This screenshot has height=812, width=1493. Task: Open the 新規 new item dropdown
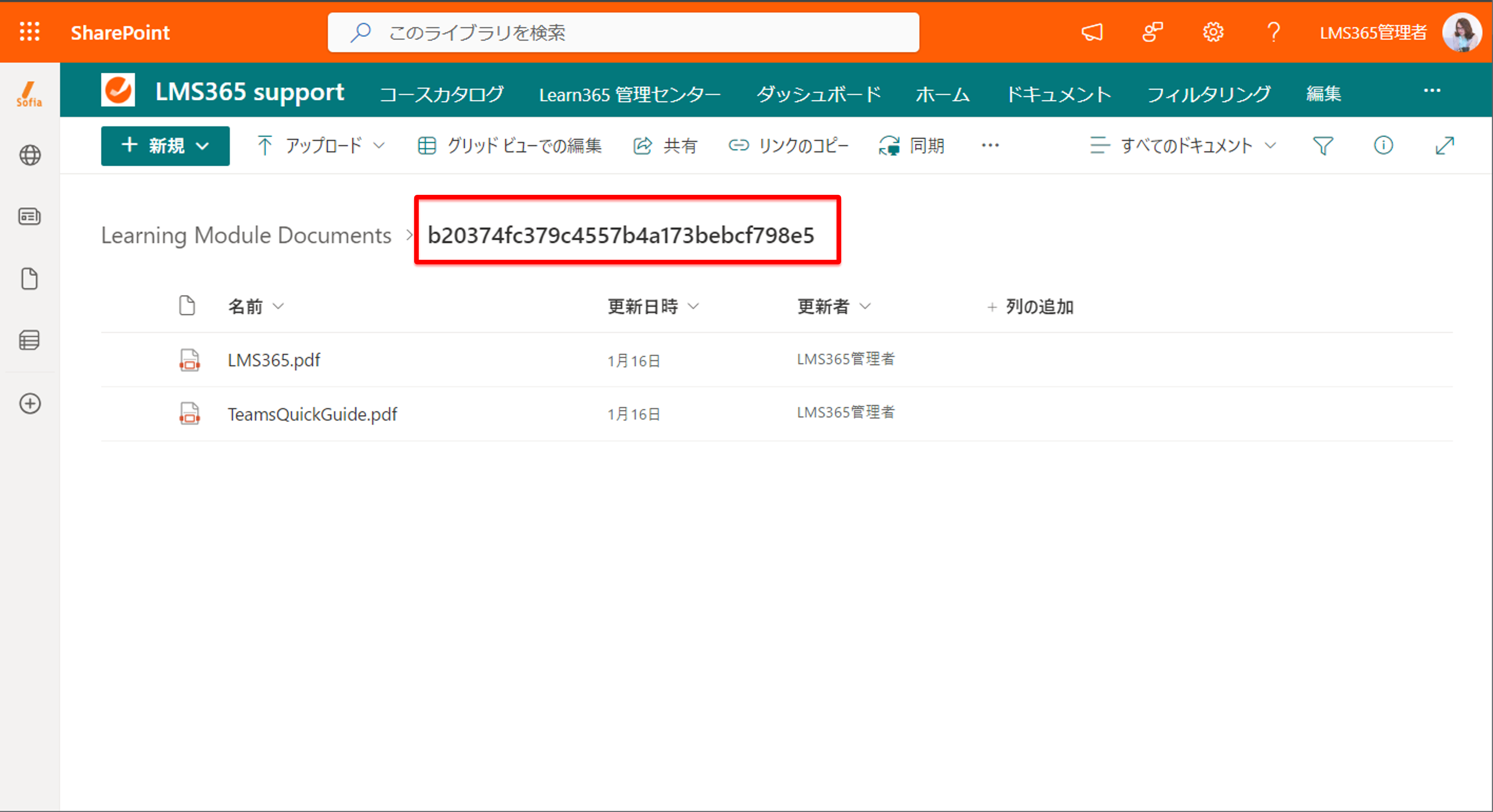[165, 146]
